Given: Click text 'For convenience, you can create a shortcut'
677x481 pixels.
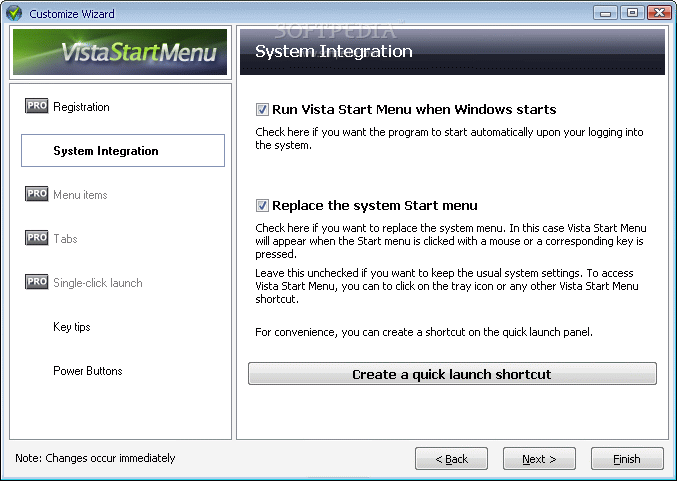Looking at the screenshot, I should point(424,332).
